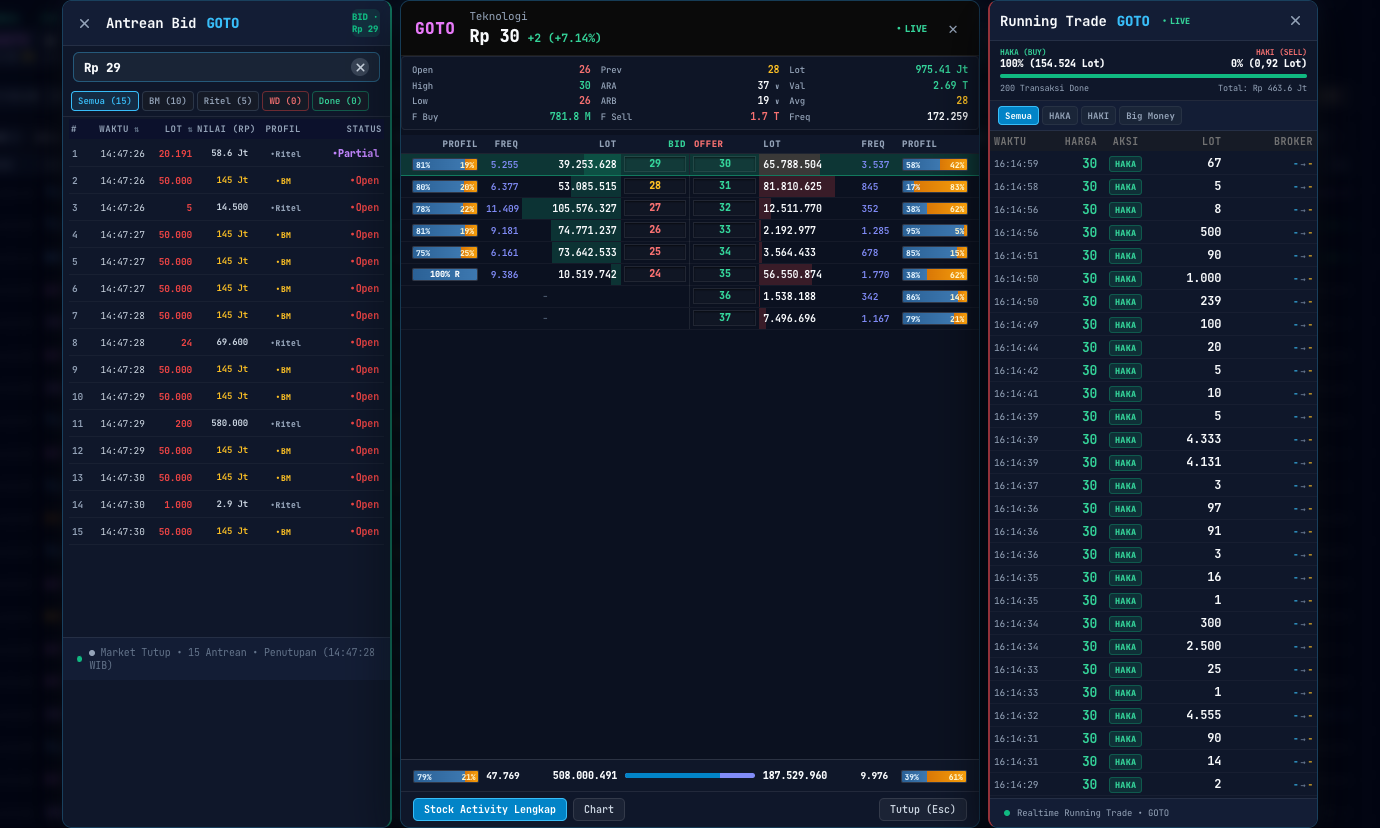Select bid price 29 in orderbook
The width and height of the screenshot is (1380, 828).
coord(655,164)
